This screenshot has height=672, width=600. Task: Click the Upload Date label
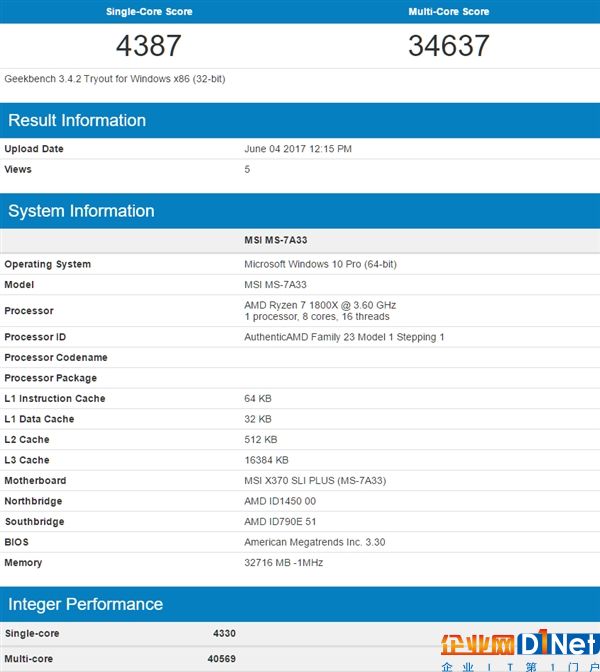pyautogui.click(x=34, y=149)
